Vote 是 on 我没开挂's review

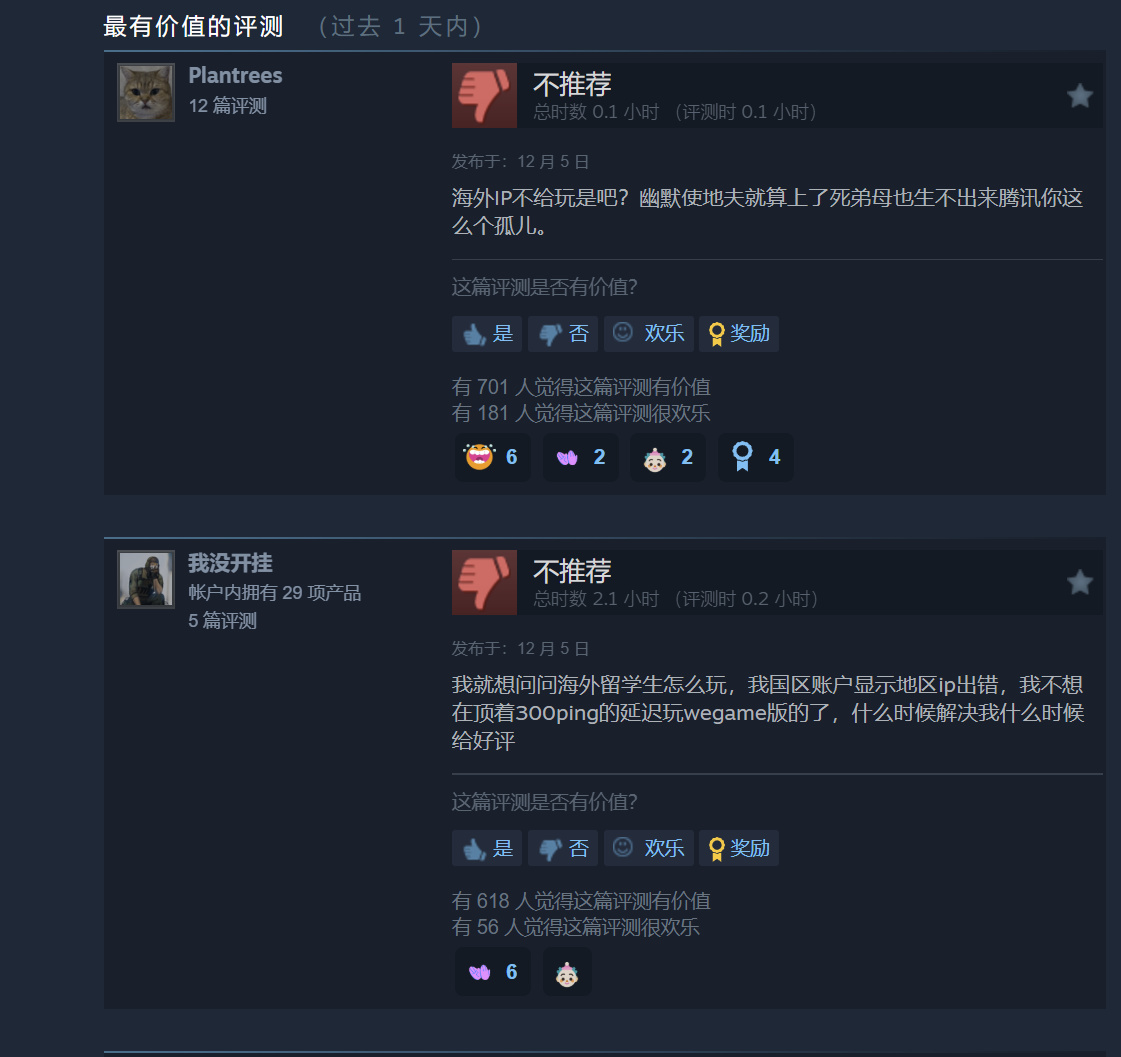[487, 848]
